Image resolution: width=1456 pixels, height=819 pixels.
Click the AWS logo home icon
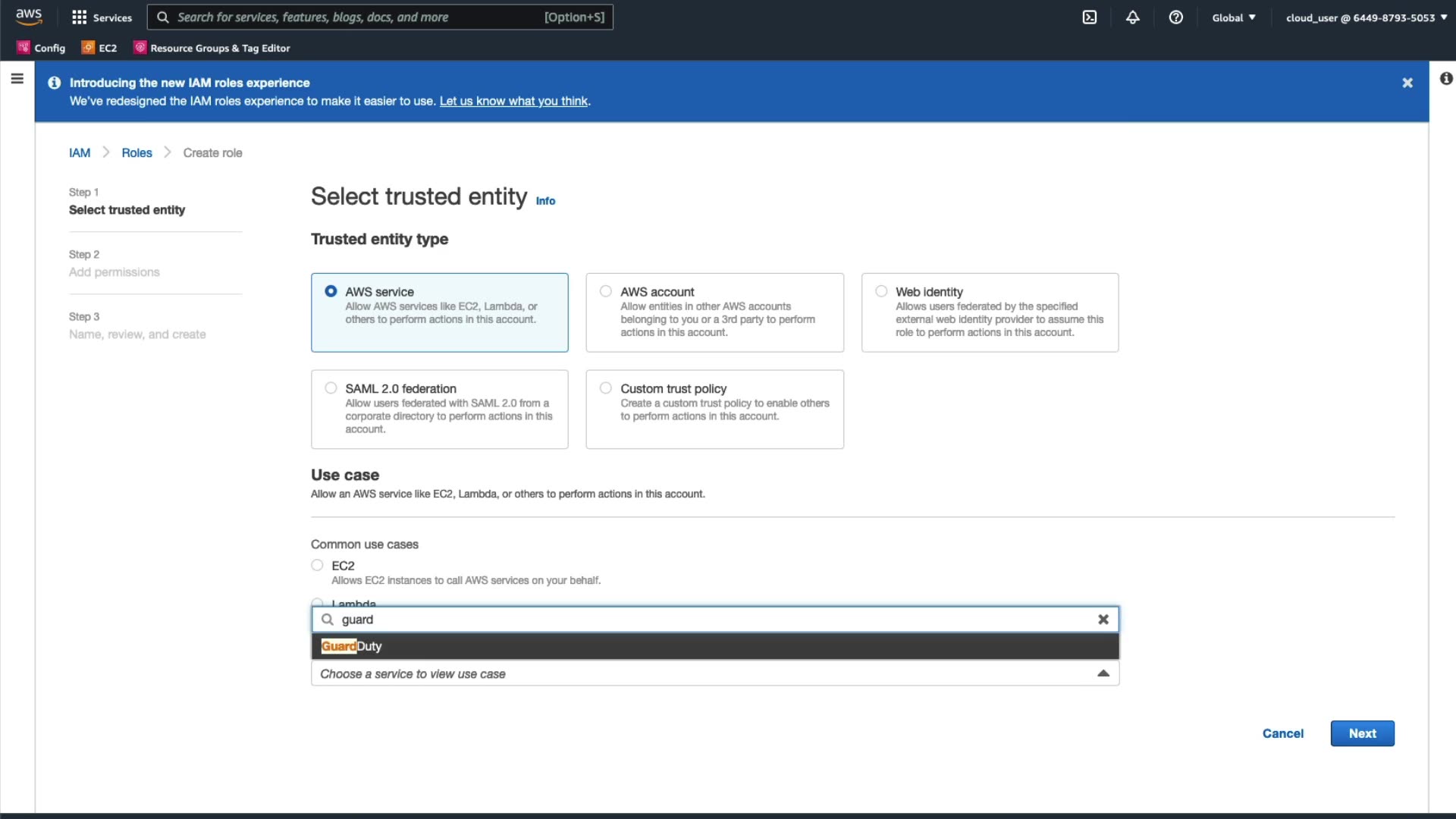(x=29, y=17)
